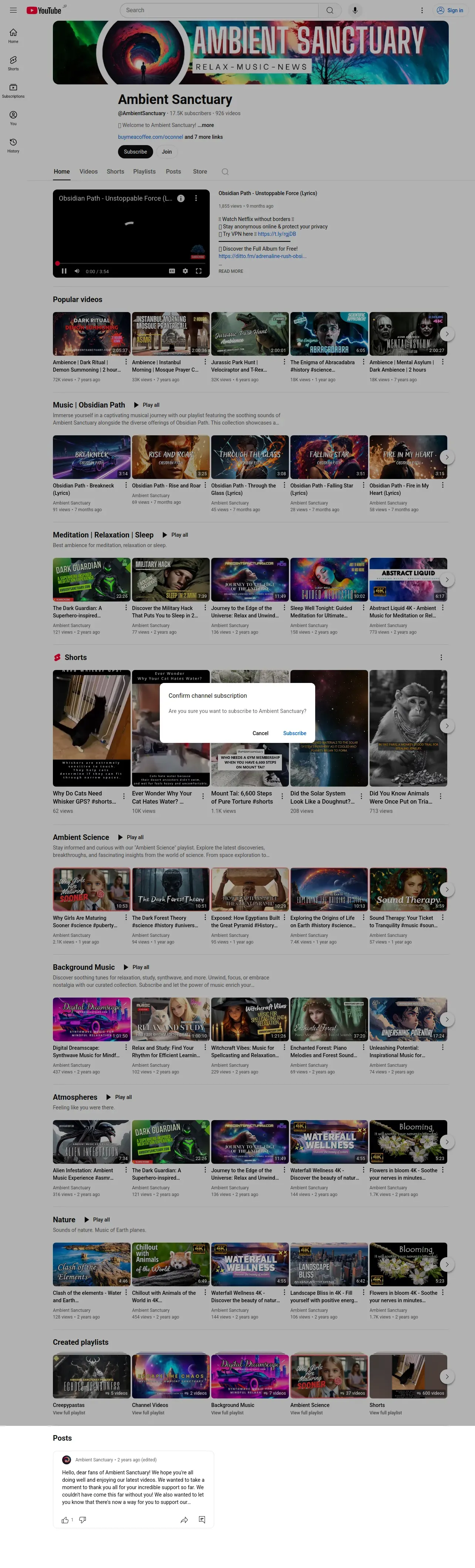The height and width of the screenshot is (1568, 475).
Task: Search within the channel using the tab-bar magnifier
Action: click(x=225, y=172)
